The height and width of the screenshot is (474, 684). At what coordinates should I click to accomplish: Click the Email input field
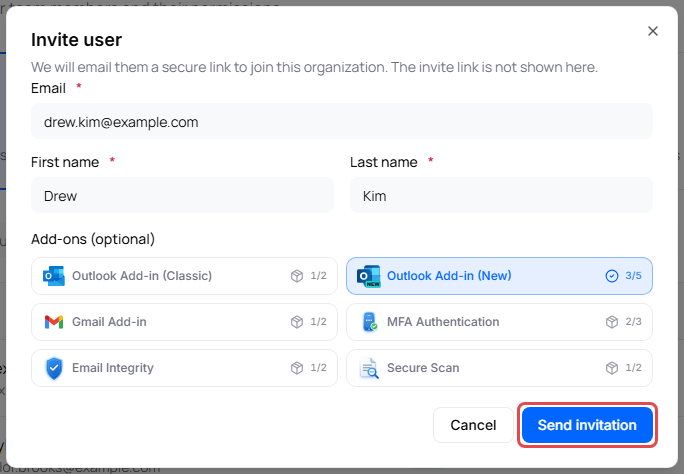click(342, 121)
